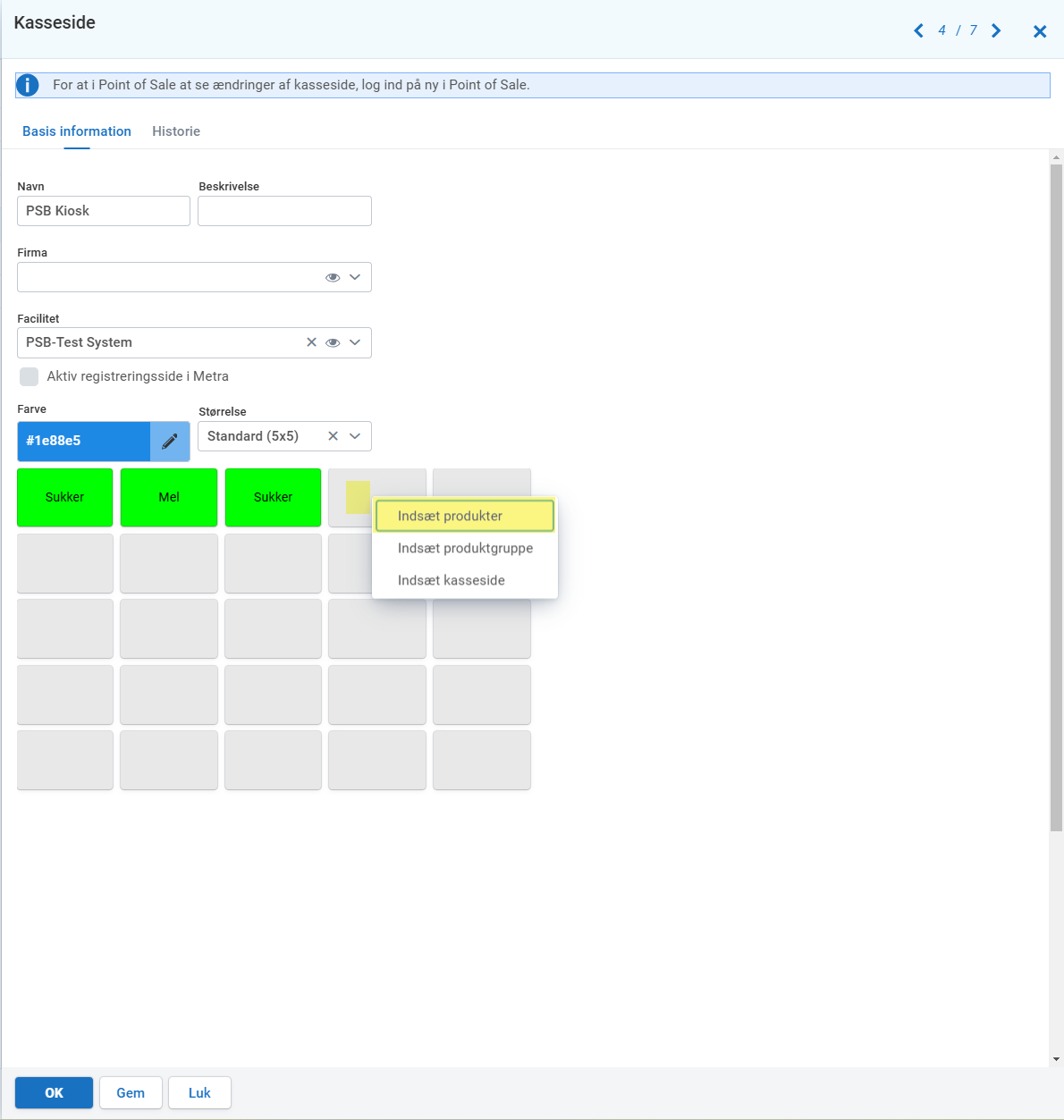Clear the Facilitet field value
This screenshot has width=1064, height=1120.
click(x=311, y=342)
